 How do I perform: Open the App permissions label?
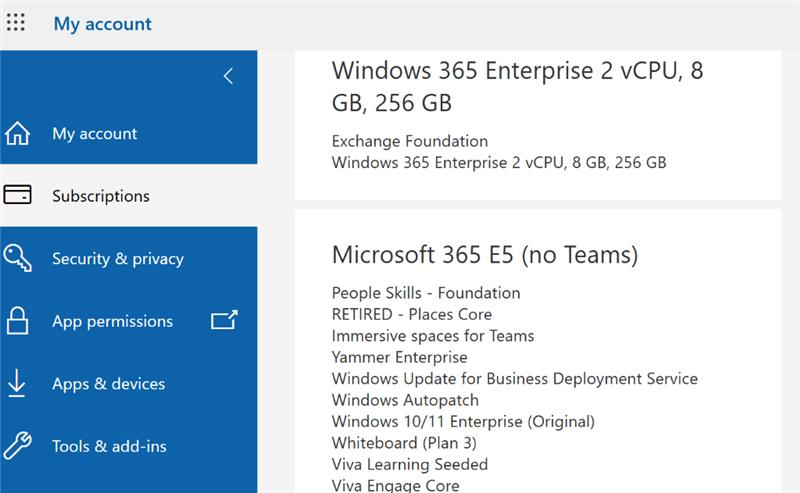112,321
